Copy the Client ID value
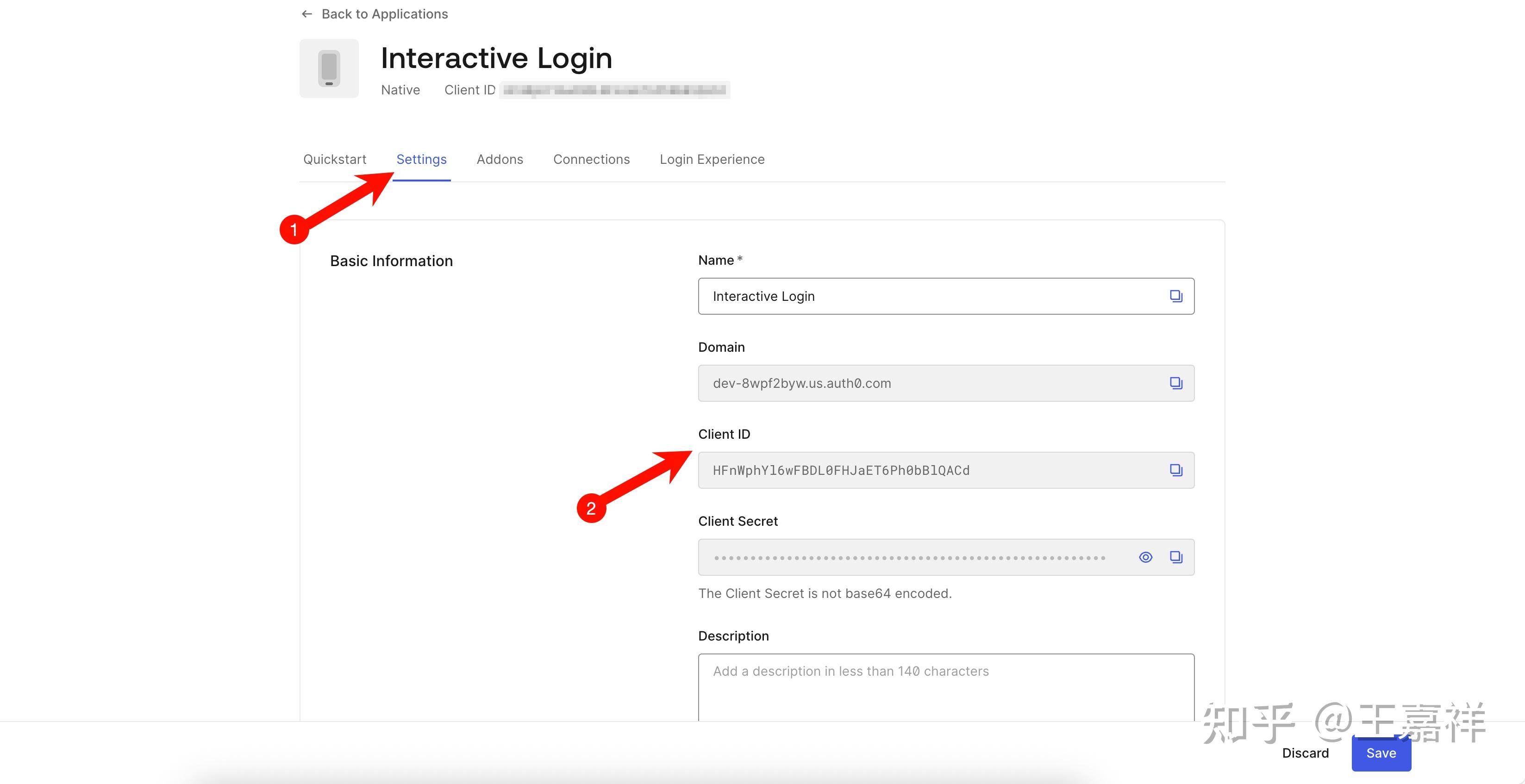 pyautogui.click(x=1176, y=470)
